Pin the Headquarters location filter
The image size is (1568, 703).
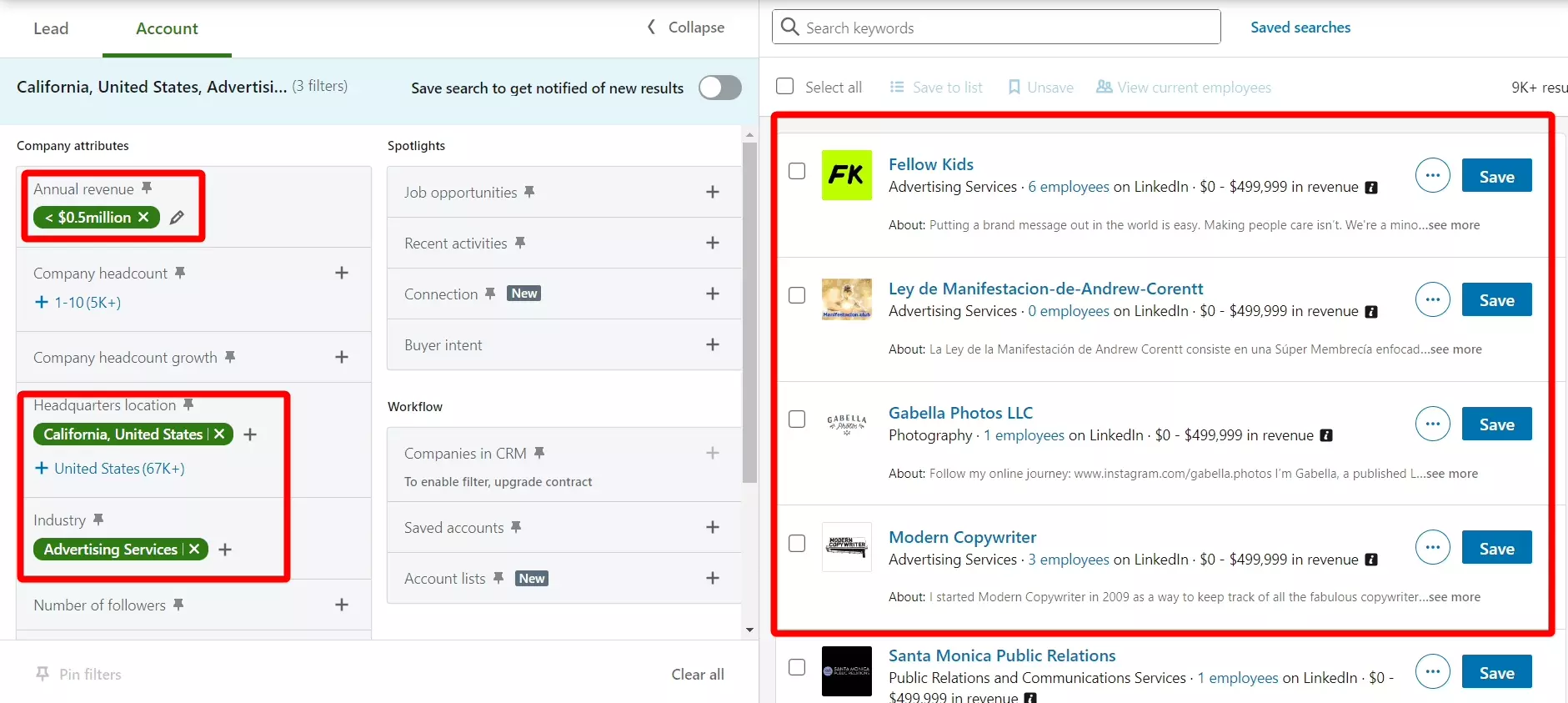click(x=188, y=404)
